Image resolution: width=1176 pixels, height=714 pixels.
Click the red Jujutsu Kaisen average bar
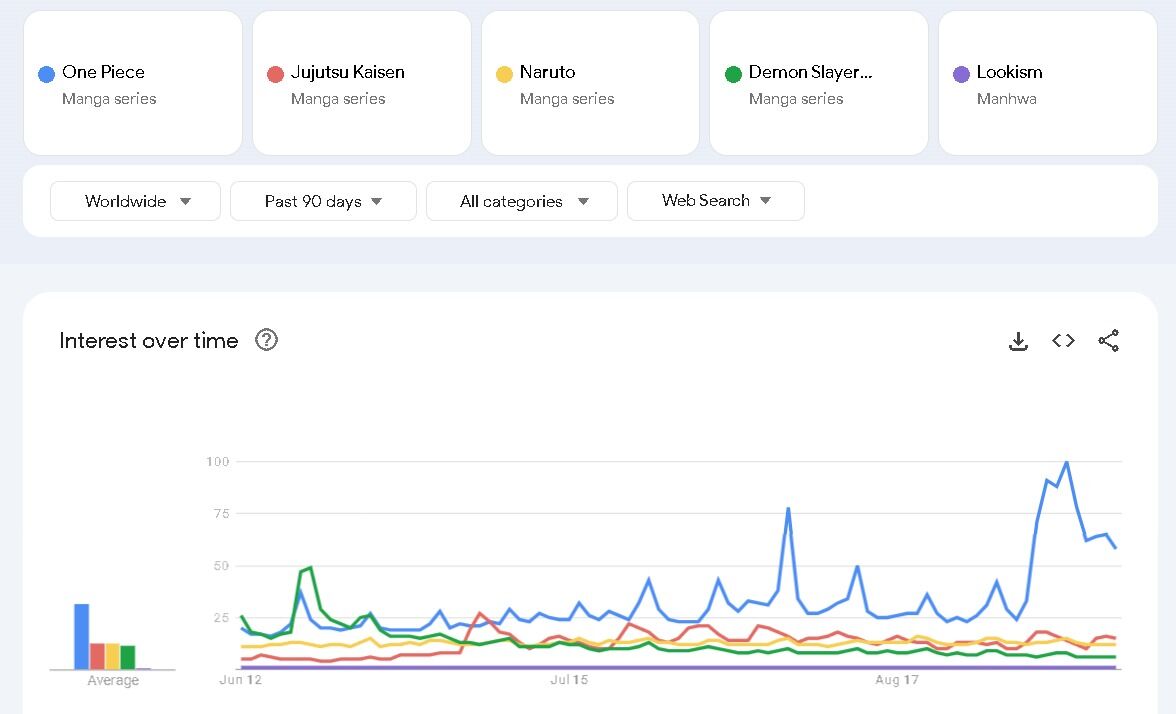coord(97,656)
